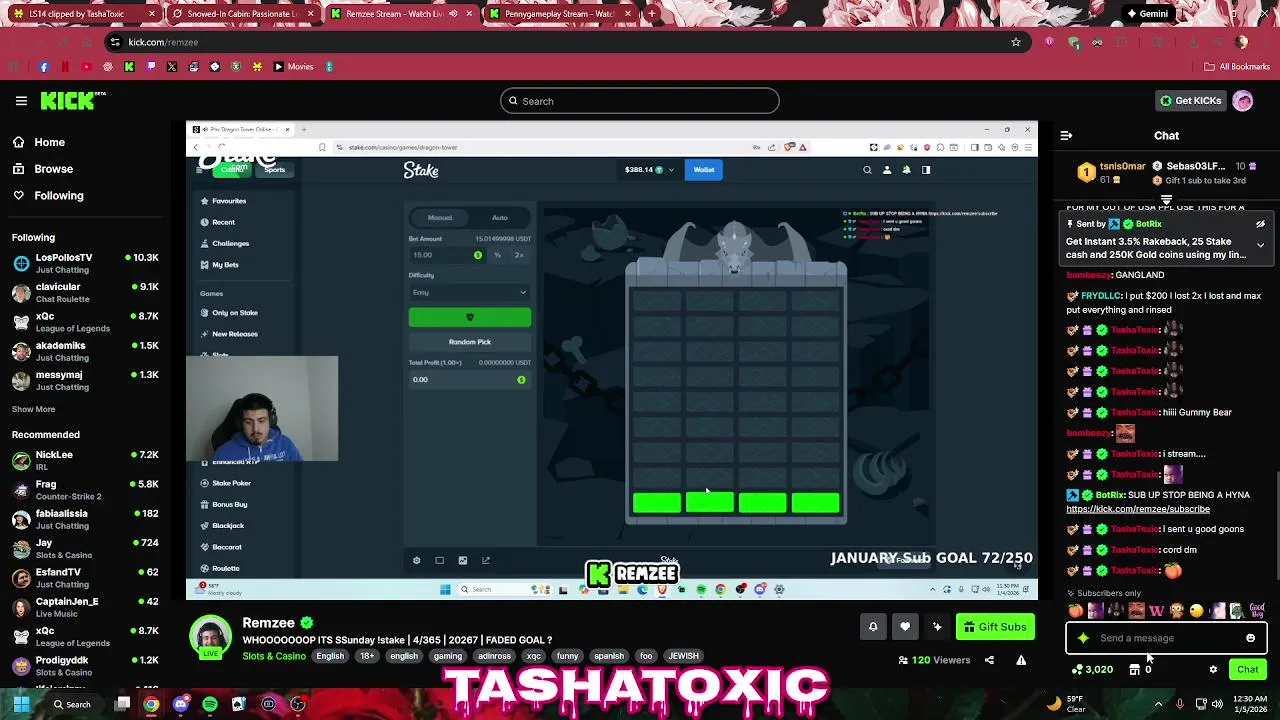Click the kick.com/remzee/subscribe link in chat
Viewport: 1280px width, 720px height.
tap(1138, 509)
